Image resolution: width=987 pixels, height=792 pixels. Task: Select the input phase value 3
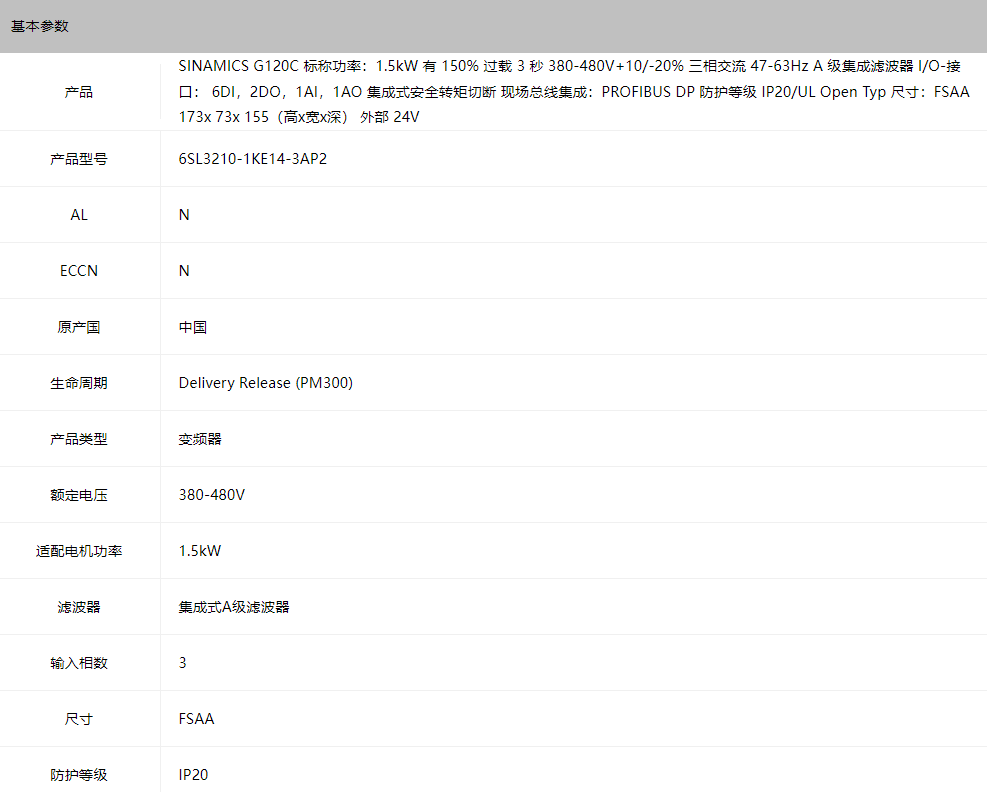click(x=183, y=663)
